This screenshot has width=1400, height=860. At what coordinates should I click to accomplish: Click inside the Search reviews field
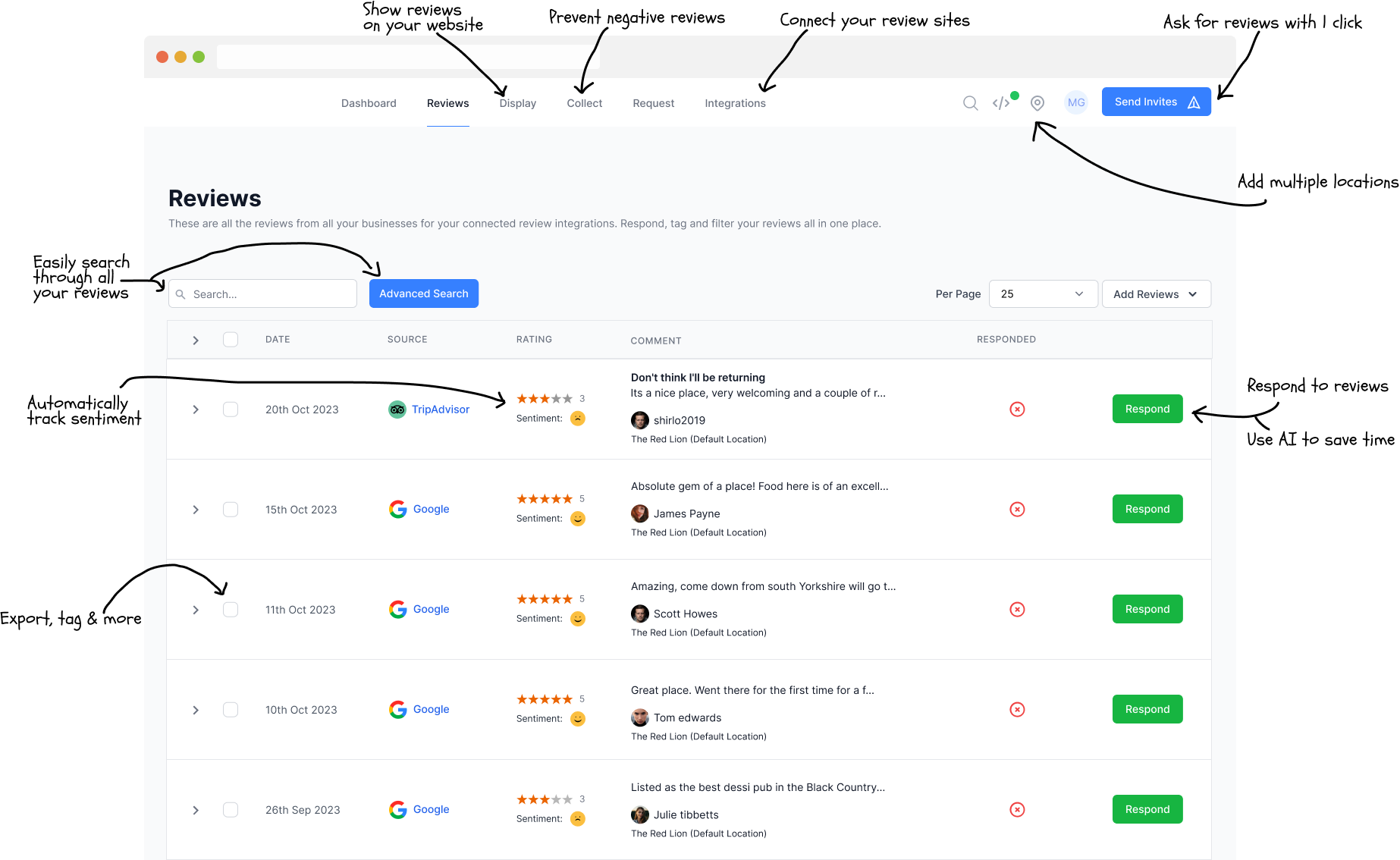coord(262,293)
